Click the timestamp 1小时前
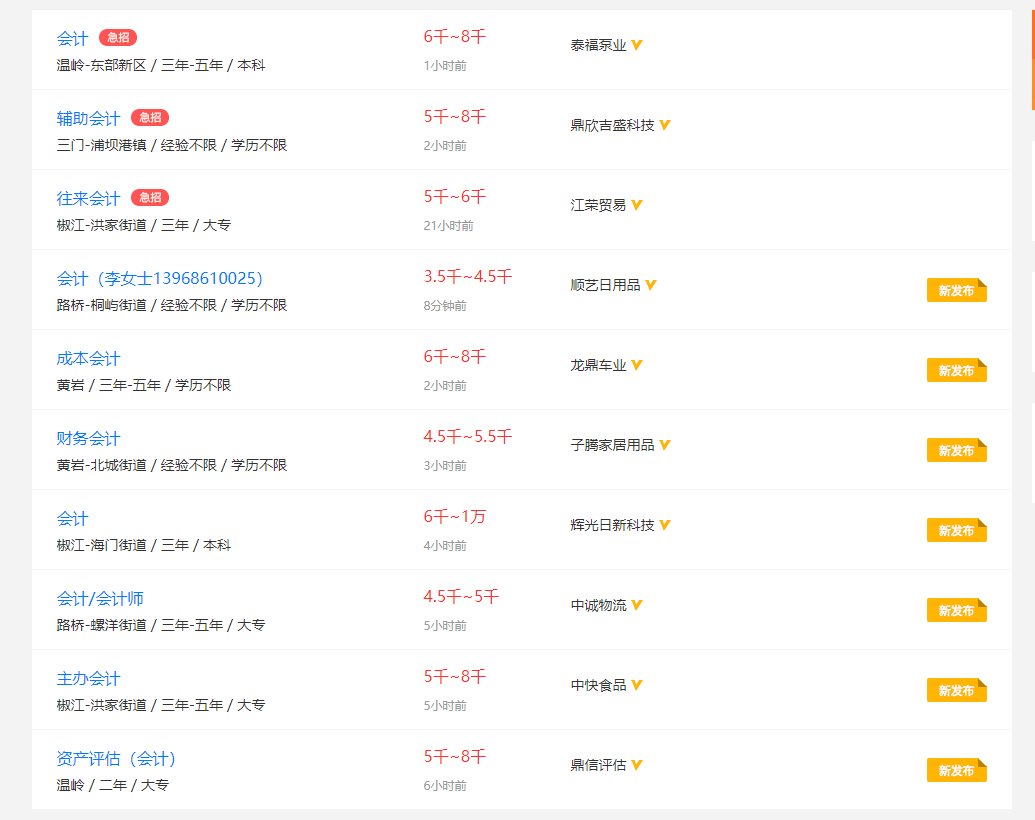This screenshot has height=820, width=1035. (x=445, y=66)
